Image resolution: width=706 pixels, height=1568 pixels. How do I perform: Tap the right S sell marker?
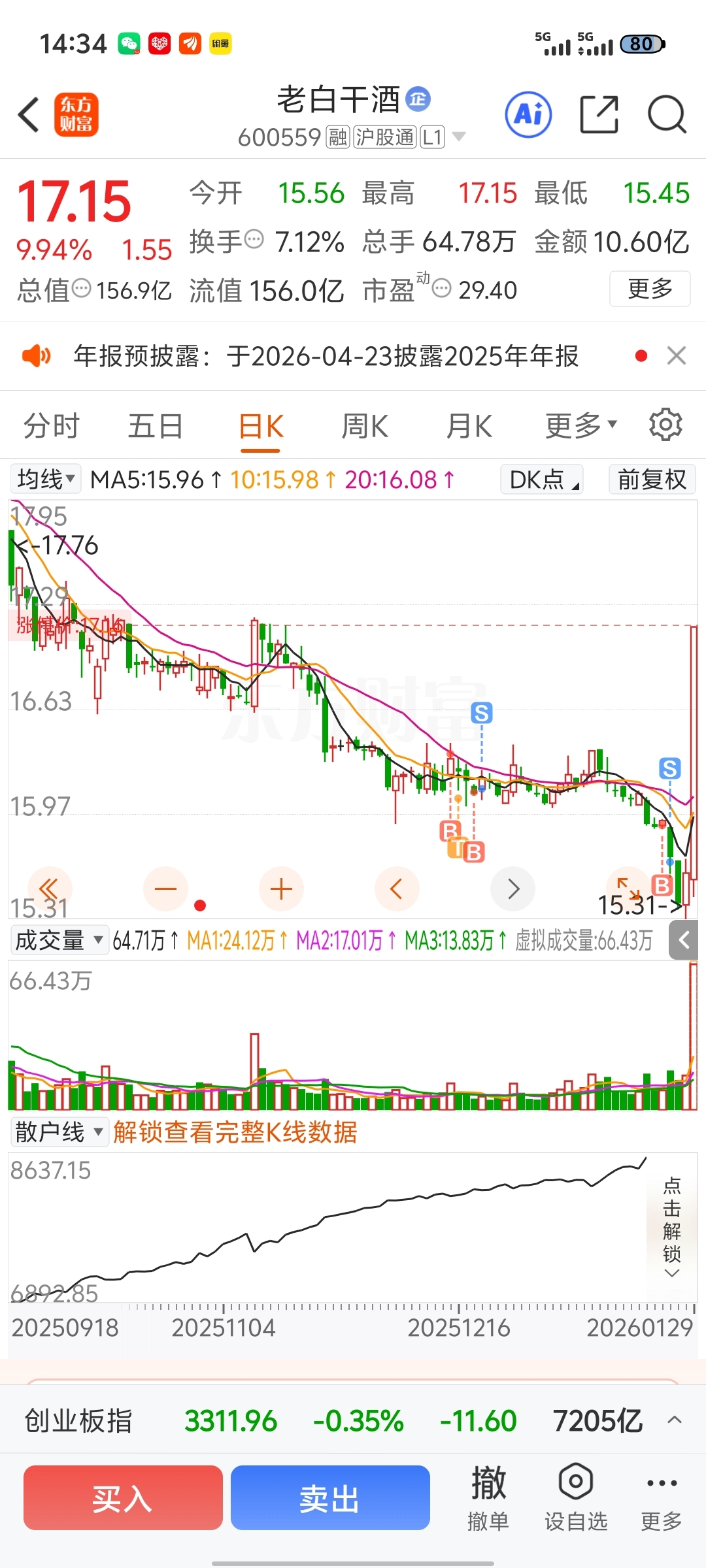(x=669, y=768)
